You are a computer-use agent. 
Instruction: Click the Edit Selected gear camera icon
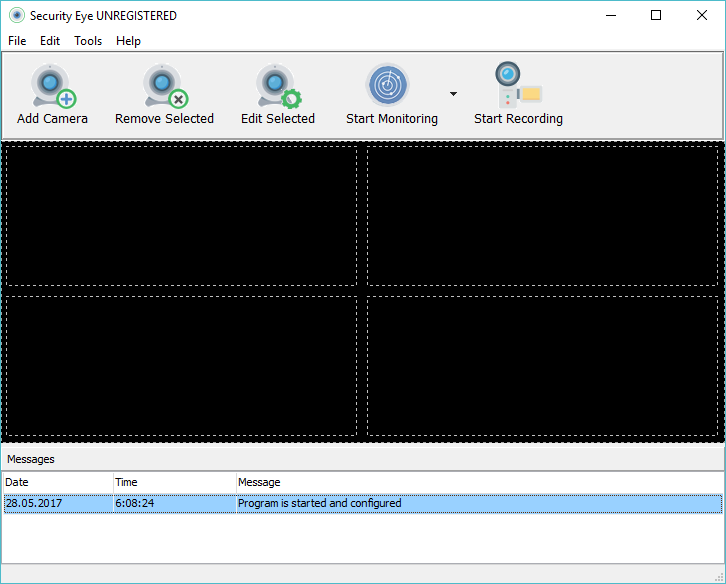(277, 86)
